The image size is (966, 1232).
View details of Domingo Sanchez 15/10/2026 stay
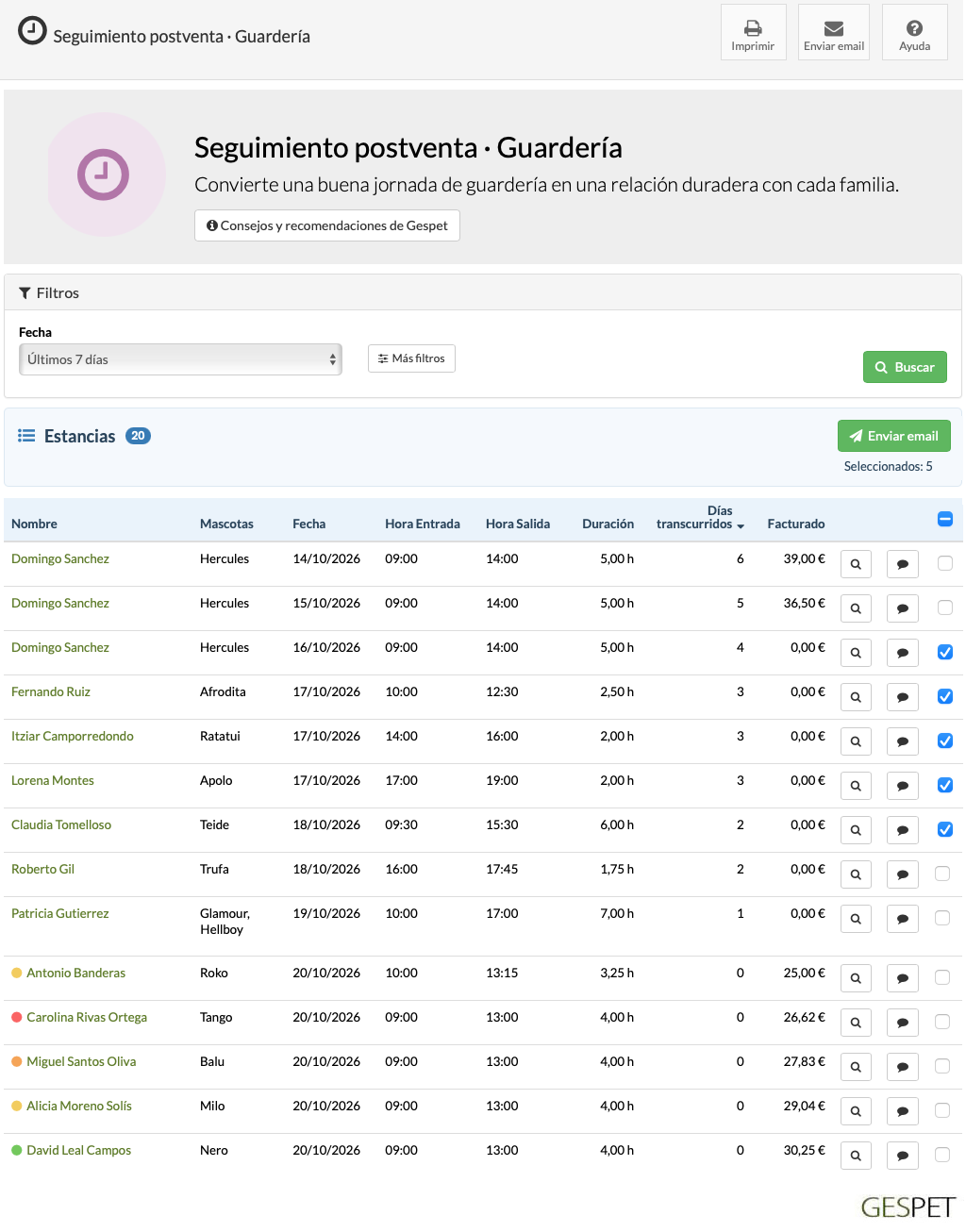[856, 608]
